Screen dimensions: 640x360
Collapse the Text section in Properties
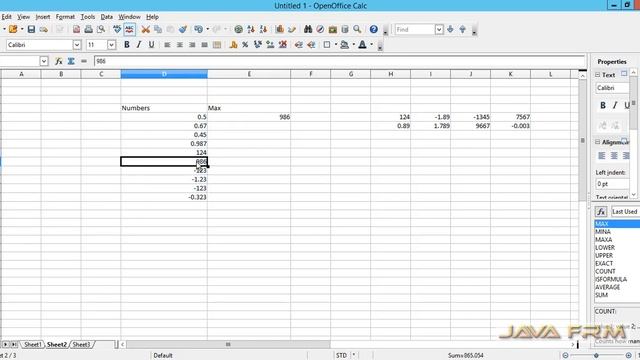pos(598,75)
